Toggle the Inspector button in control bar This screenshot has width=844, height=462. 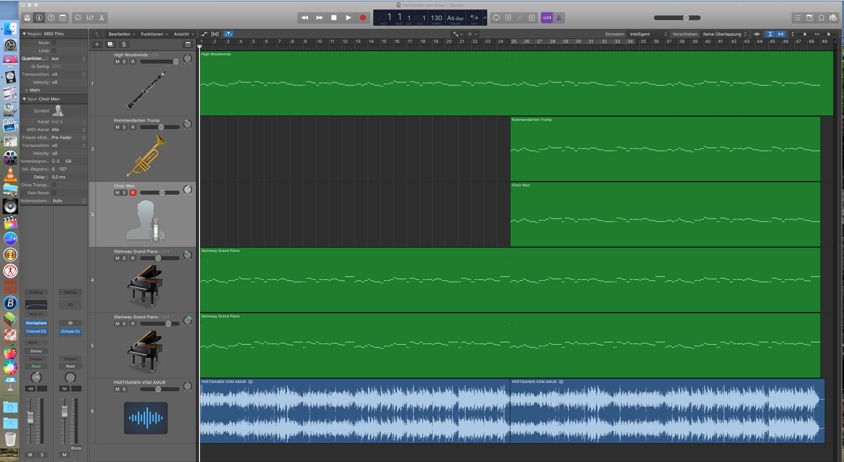[39, 18]
